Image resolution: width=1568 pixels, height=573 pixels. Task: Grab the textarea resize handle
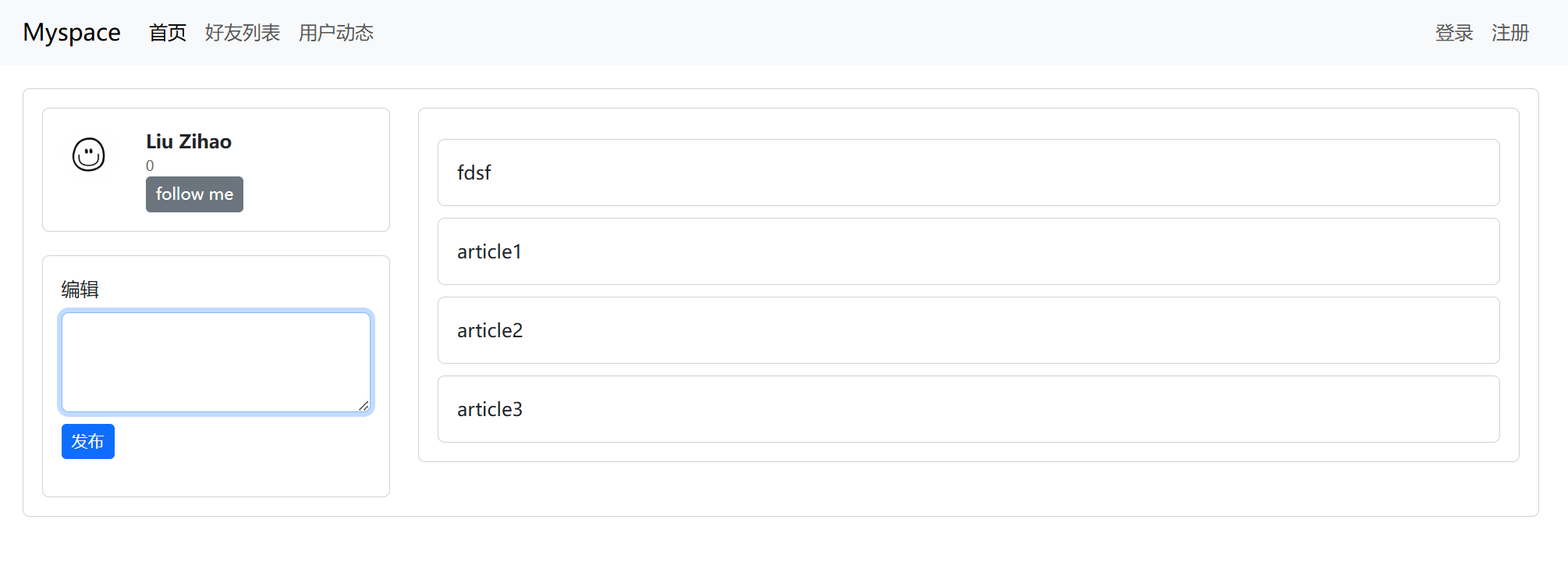[x=364, y=406]
